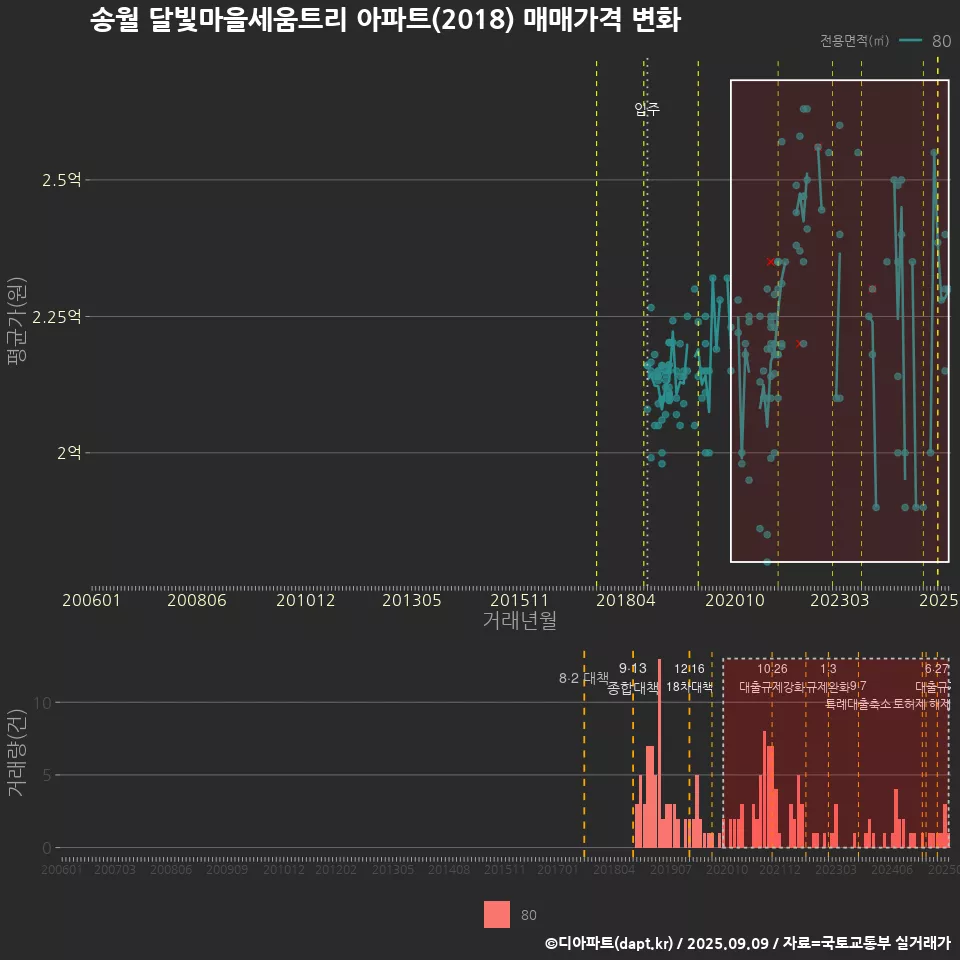The height and width of the screenshot is (960, 960).
Task: Click 200703 on the volume chart x-axis
Action: click(x=114, y=869)
